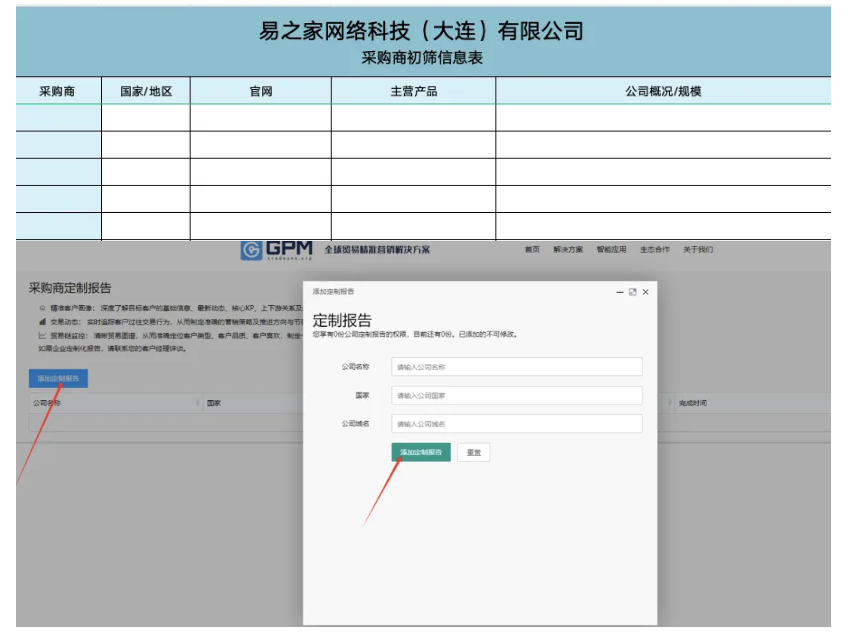Open the 首页 navigation item
Screen dimensions: 852x638
(x=532, y=250)
